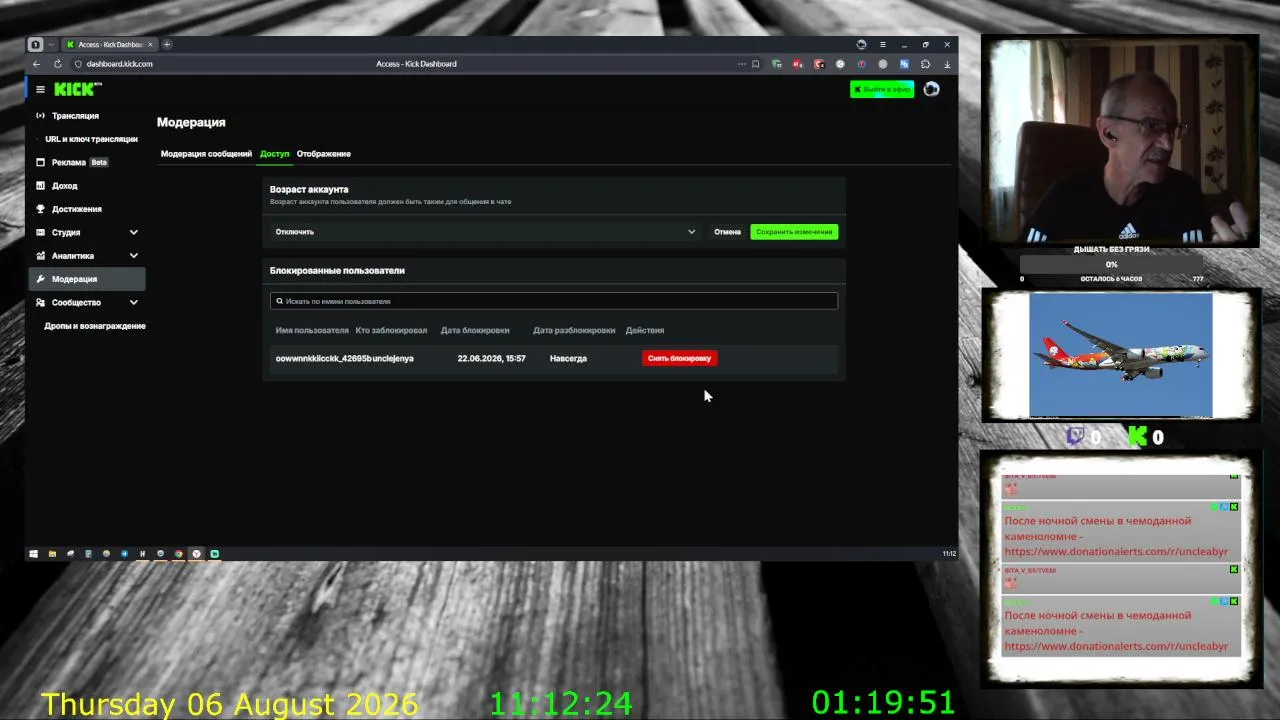The width and height of the screenshot is (1280, 720).
Task: Open the three-dots menu in address bar
Action: click(x=741, y=64)
